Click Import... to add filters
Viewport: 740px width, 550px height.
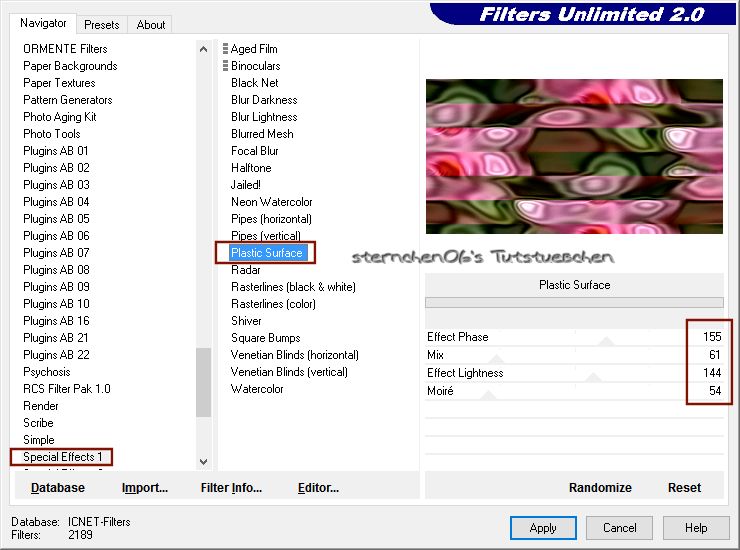tap(145, 488)
